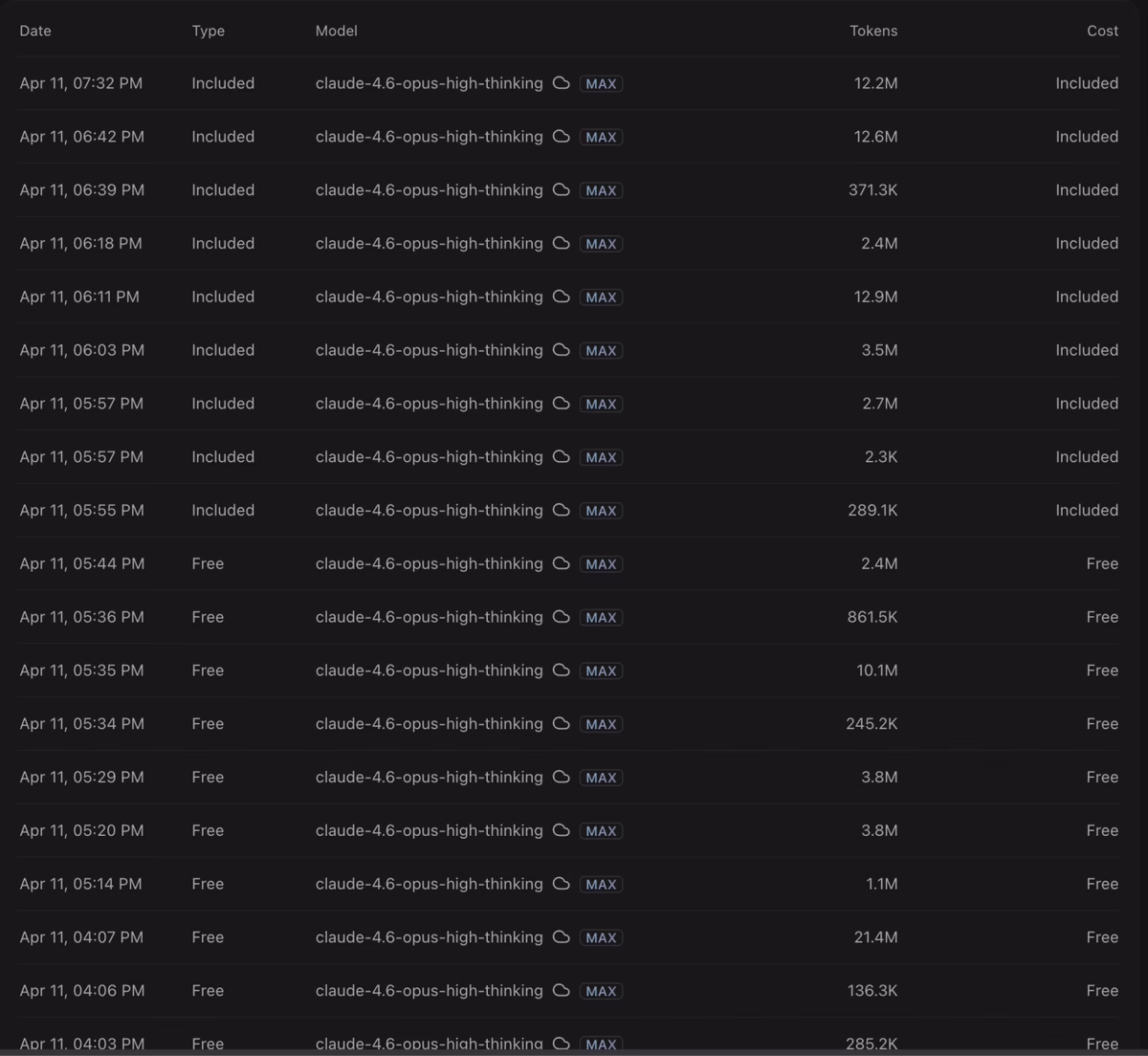Select the date 'Apr 11, 06:03 PM'
This screenshot has width=1148, height=1056.
(82, 350)
